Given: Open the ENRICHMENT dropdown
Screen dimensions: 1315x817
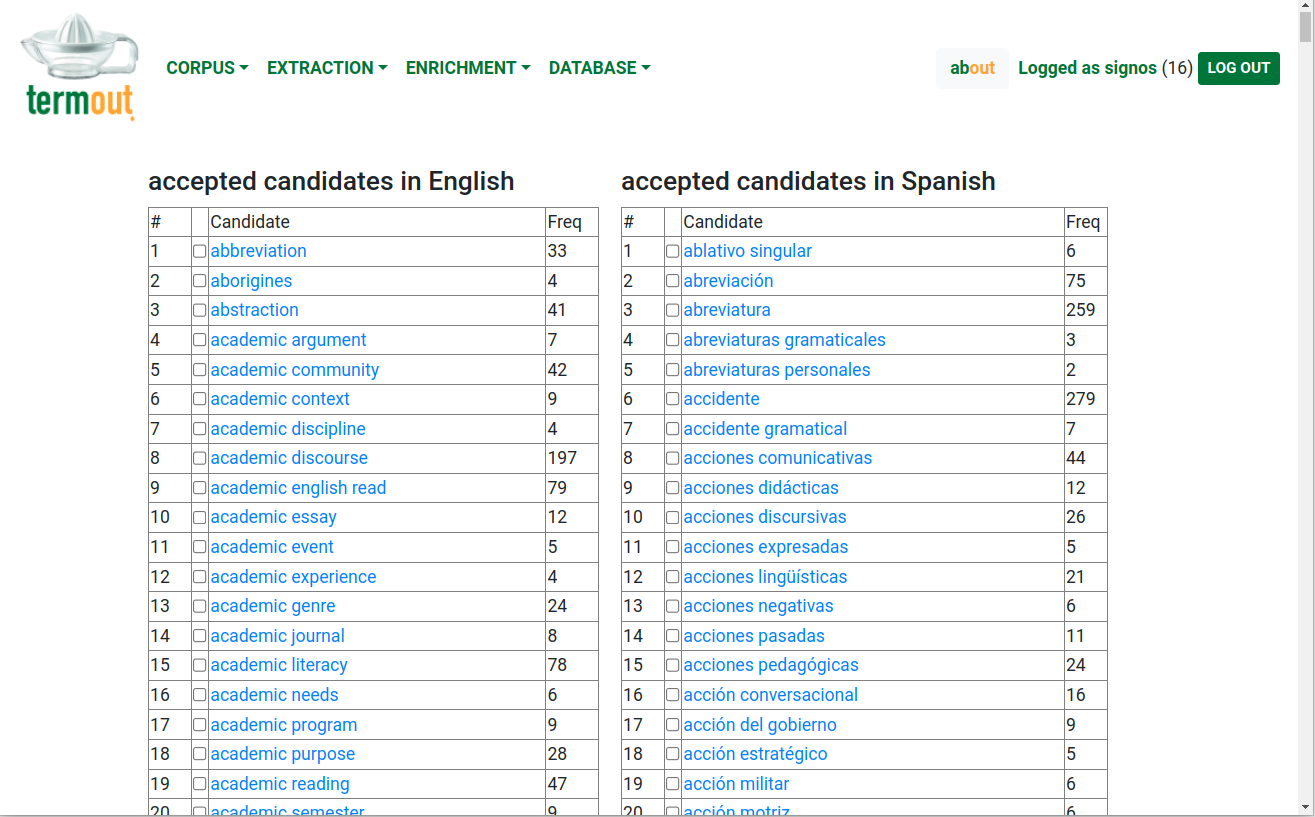Looking at the screenshot, I should pos(467,68).
